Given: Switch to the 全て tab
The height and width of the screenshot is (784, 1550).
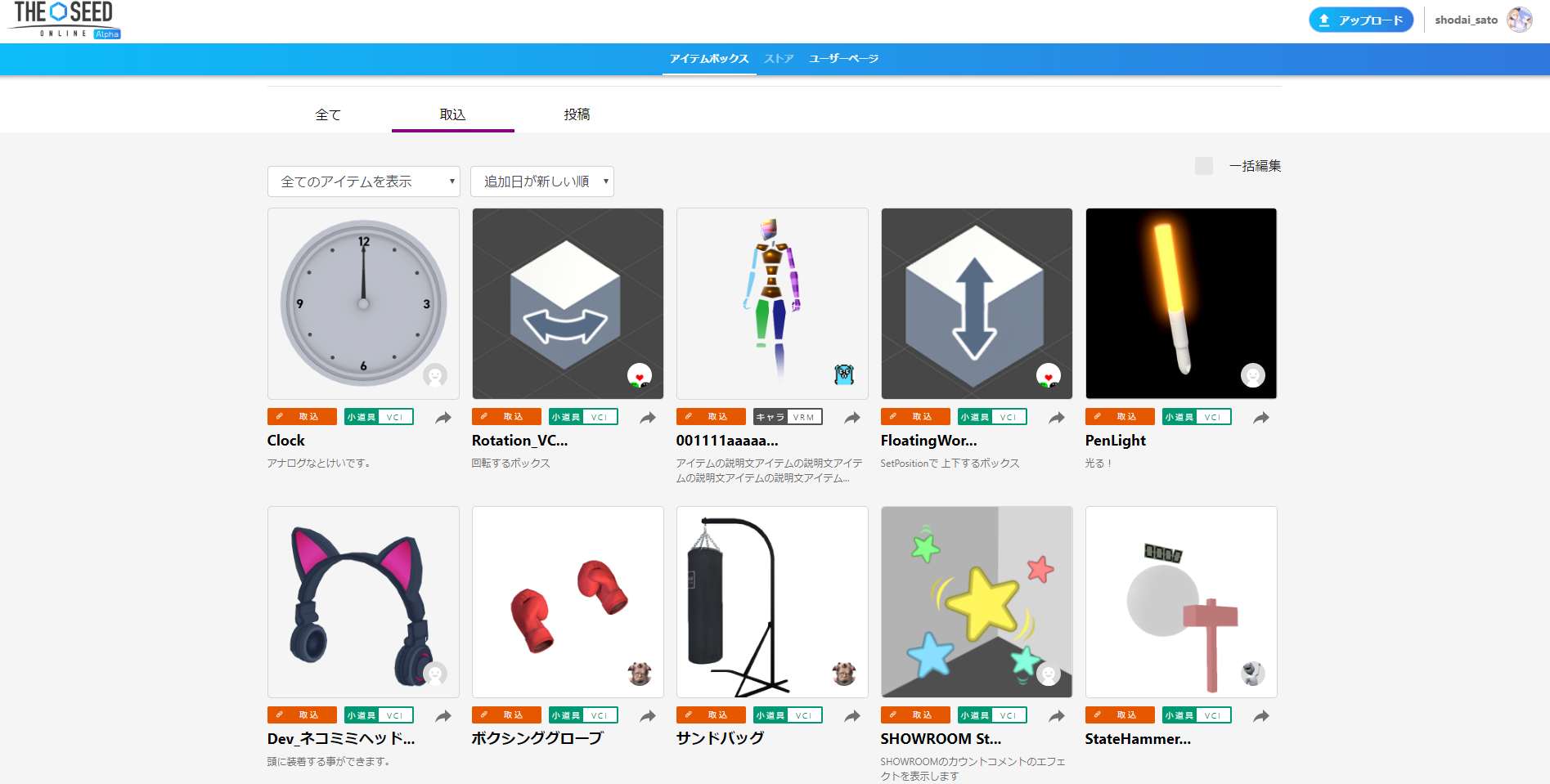Looking at the screenshot, I should [x=328, y=114].
